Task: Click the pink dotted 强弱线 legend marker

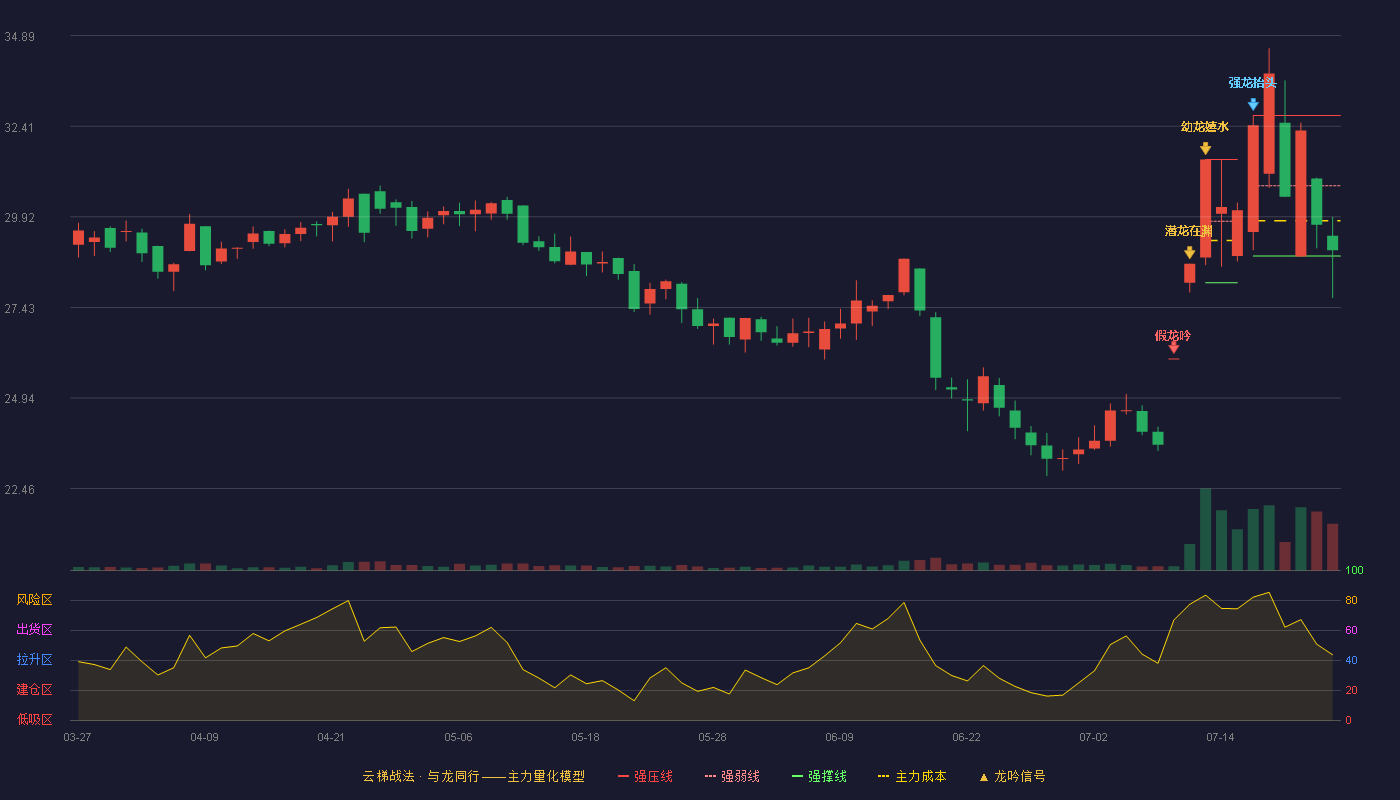Action: (710, 777)
